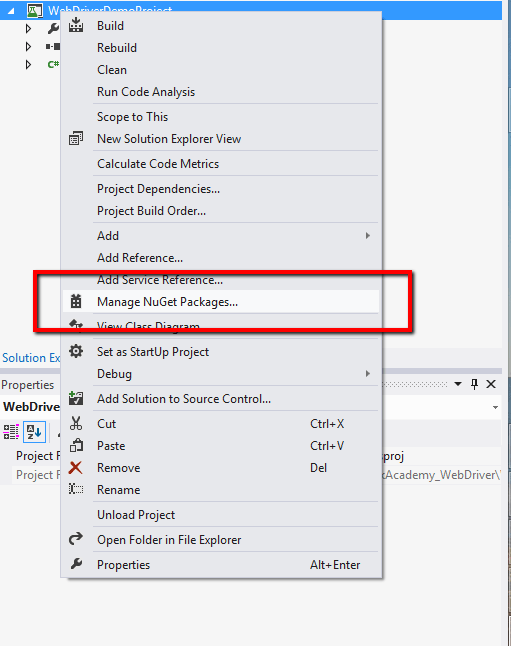Choose Cut menu entry
The width and height of the screenshot is (511, 646).
point(220,424)
